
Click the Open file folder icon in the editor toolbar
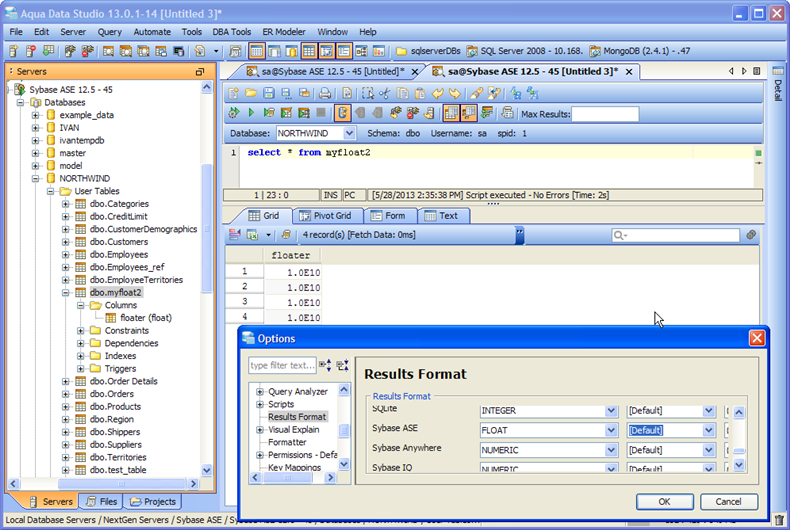point(251,93)
